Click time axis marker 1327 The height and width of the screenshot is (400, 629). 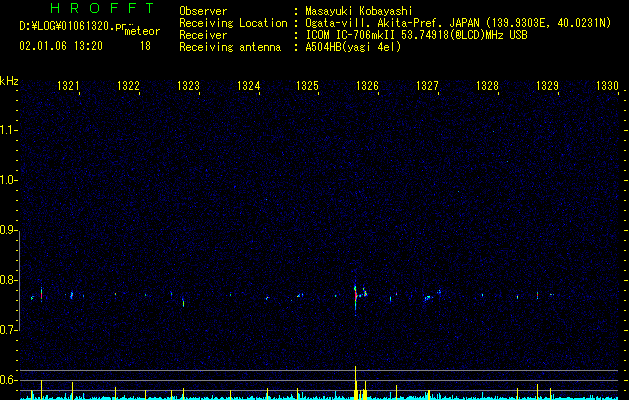tap(427, 86)
